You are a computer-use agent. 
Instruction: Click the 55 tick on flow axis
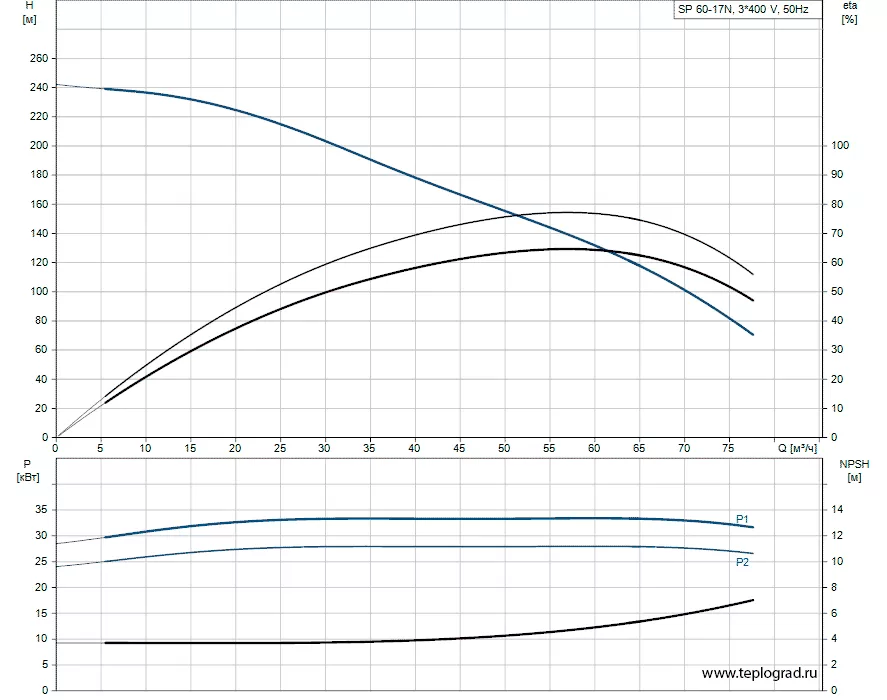(549, 448)
